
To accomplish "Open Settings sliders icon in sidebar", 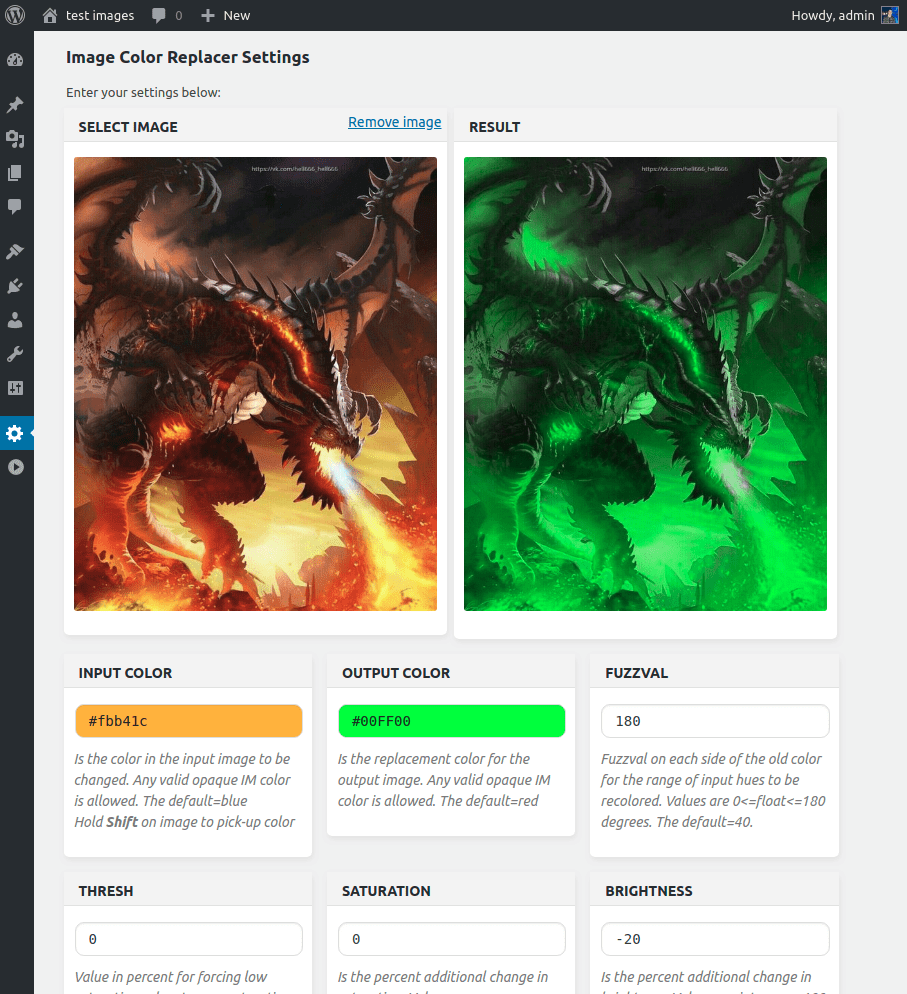I will pos(15,388).
